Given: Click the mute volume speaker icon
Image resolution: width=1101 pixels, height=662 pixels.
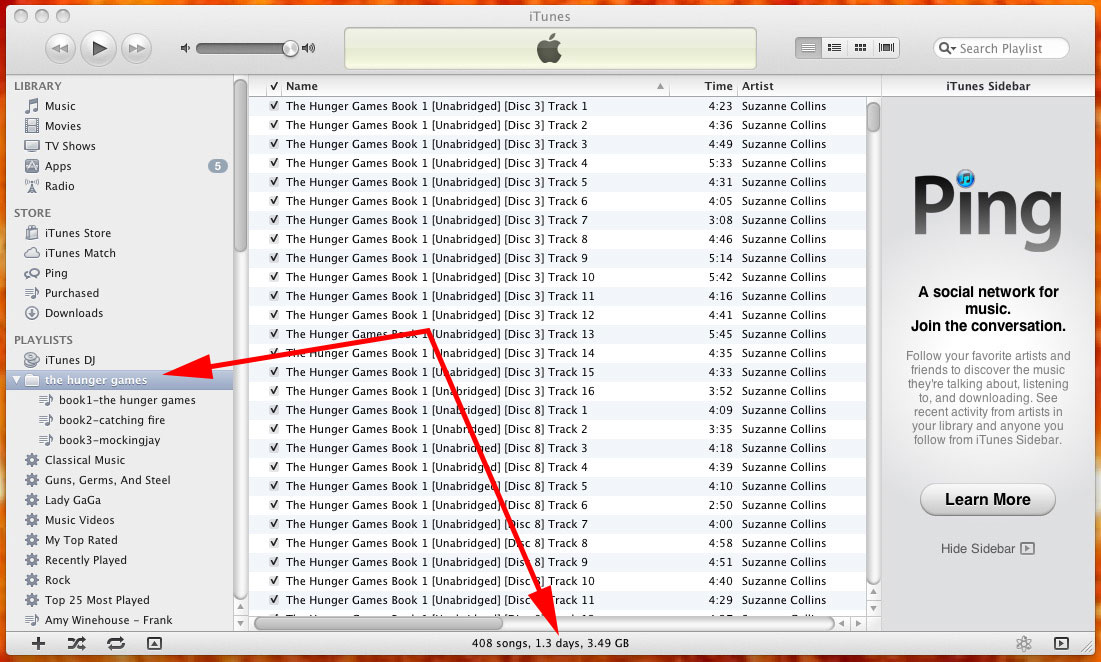Looking at the screenshot, I should pyautogui.click(x=185, y=48).
